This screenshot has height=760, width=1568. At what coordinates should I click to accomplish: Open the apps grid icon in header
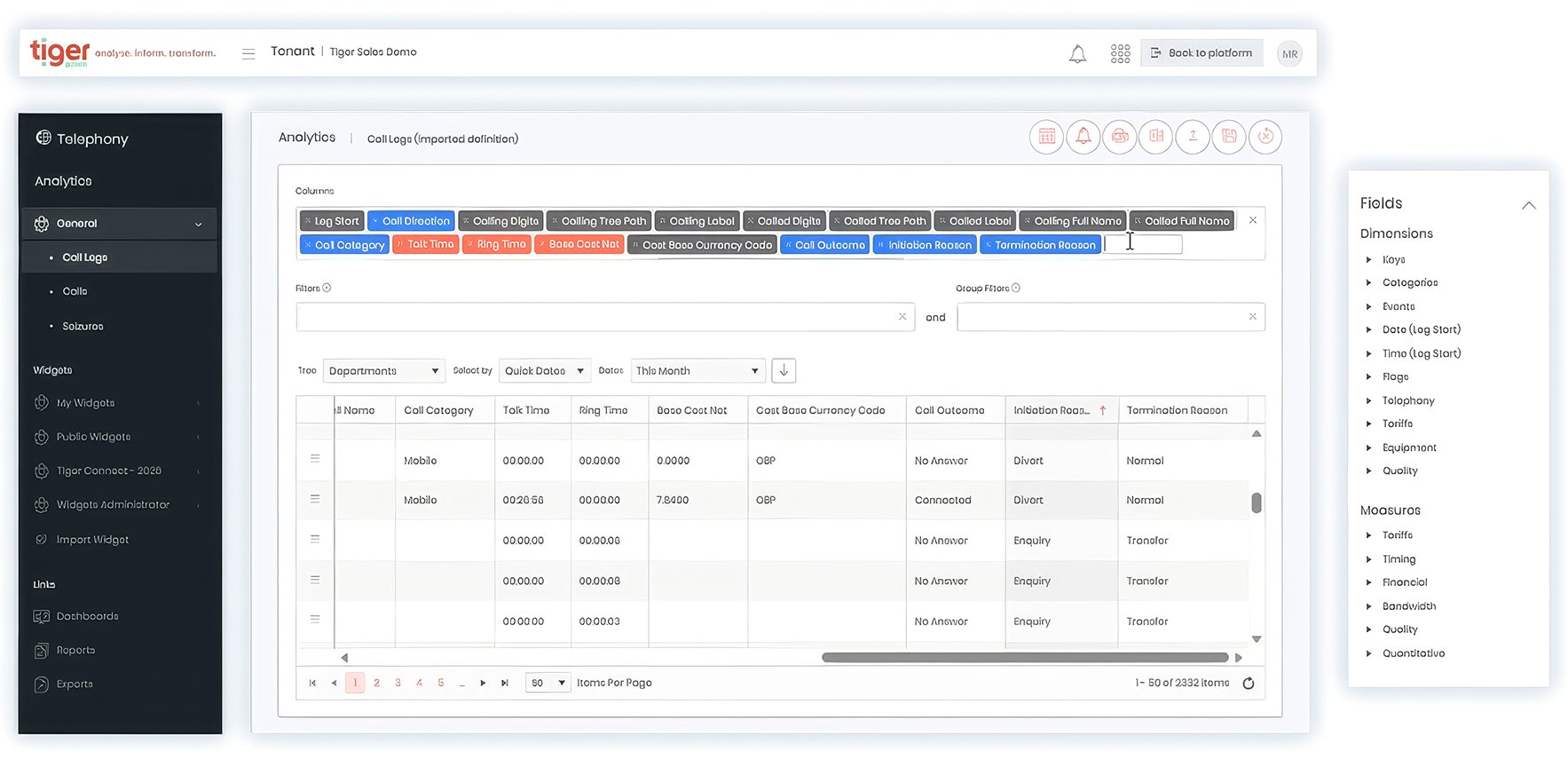(x=1120, y=54)
